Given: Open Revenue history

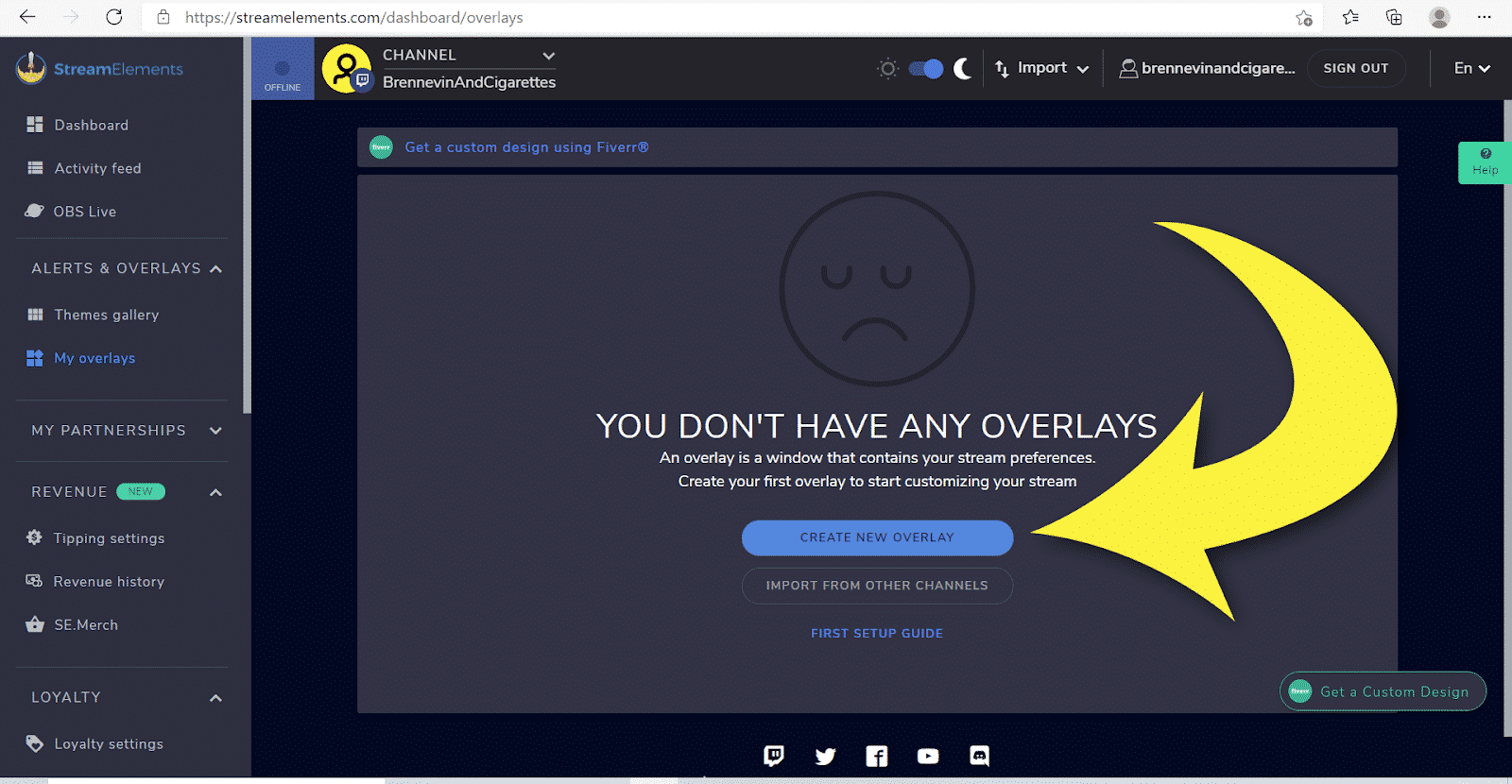Looking at the screenshot, I should click(x=109, y=582).
